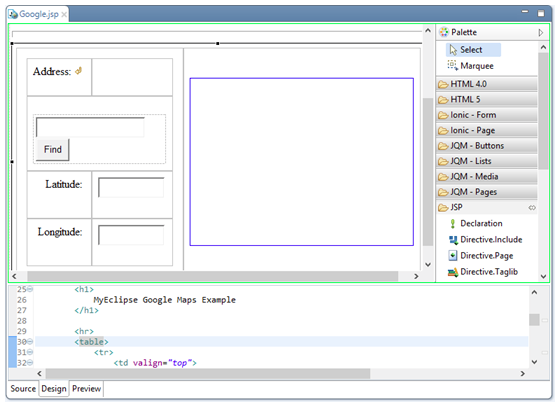
Task: Click the valign="top" attribute on line 32
Action: [x=163, y=363]
